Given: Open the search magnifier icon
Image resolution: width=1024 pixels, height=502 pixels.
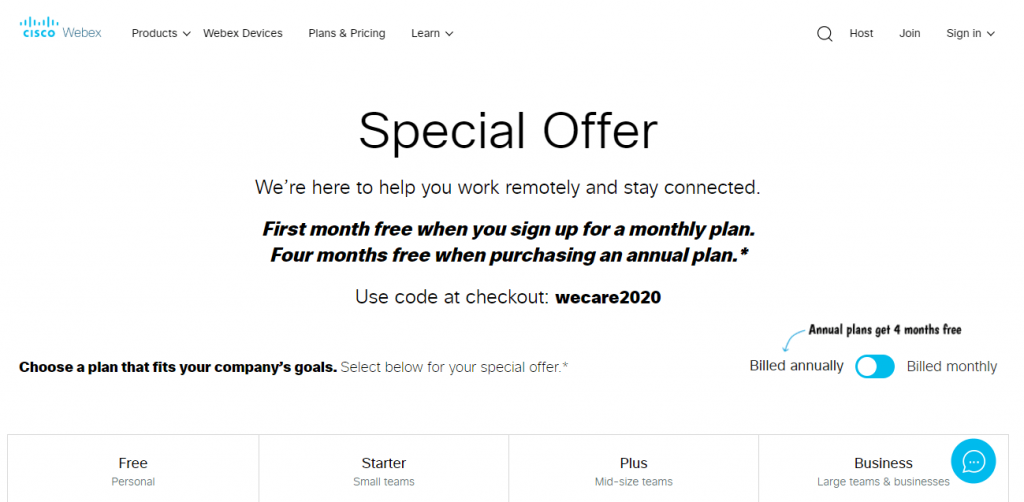Looking at the screenshot, I should pos(825,33).
